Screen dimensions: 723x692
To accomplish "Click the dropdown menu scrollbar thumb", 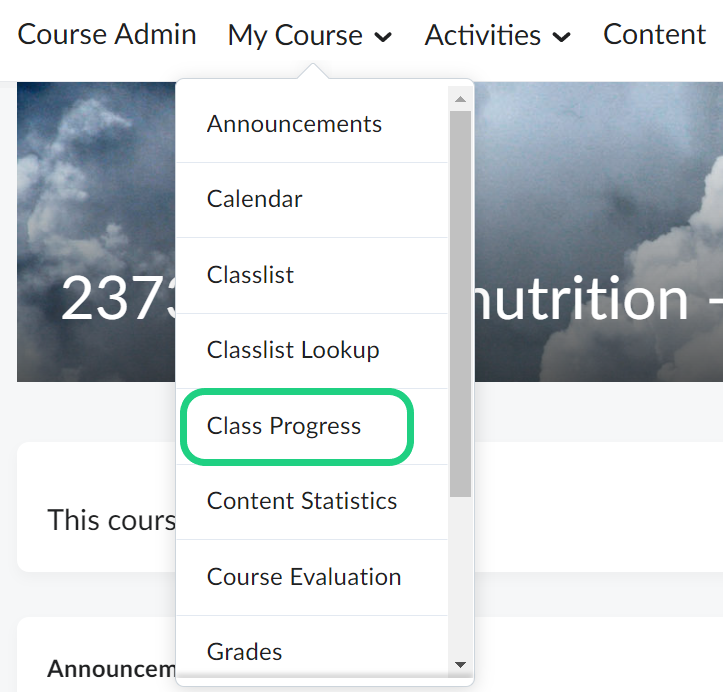I will coord(460,300).
